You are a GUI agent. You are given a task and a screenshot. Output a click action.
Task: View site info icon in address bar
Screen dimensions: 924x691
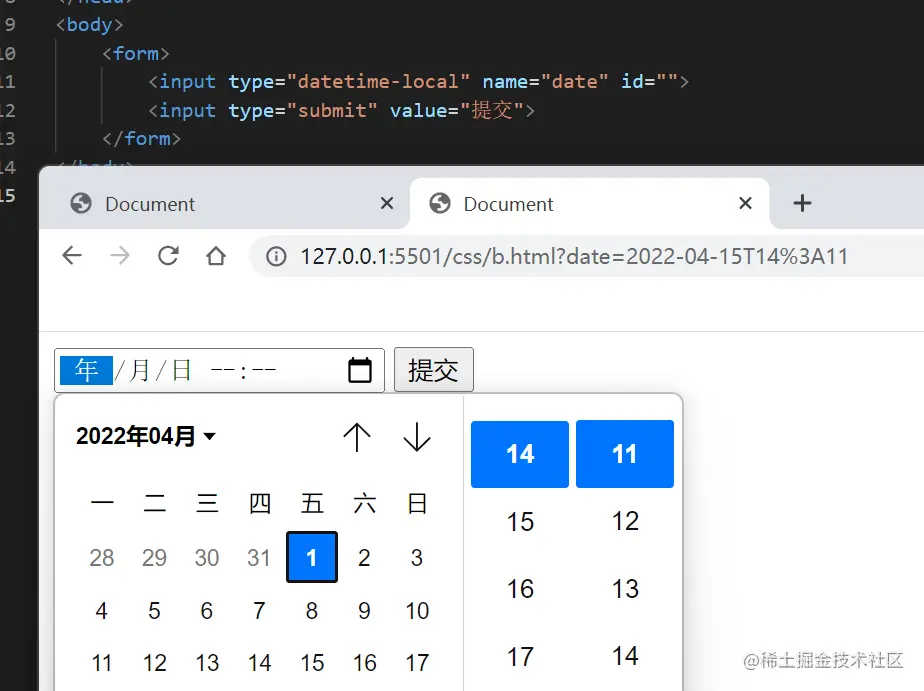(x=276, y=256)
